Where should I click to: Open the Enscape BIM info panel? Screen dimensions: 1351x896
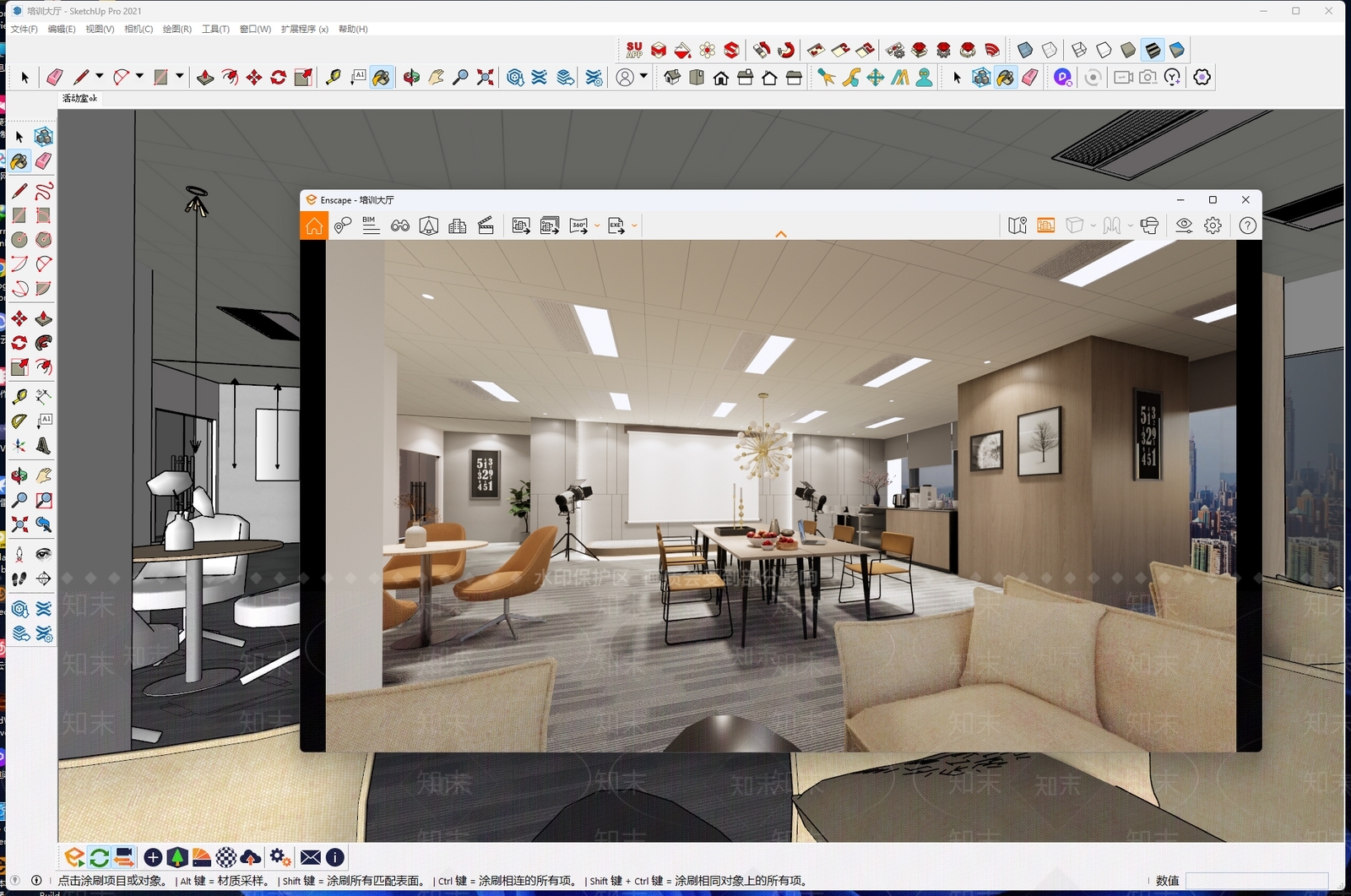tap(371, 225)
